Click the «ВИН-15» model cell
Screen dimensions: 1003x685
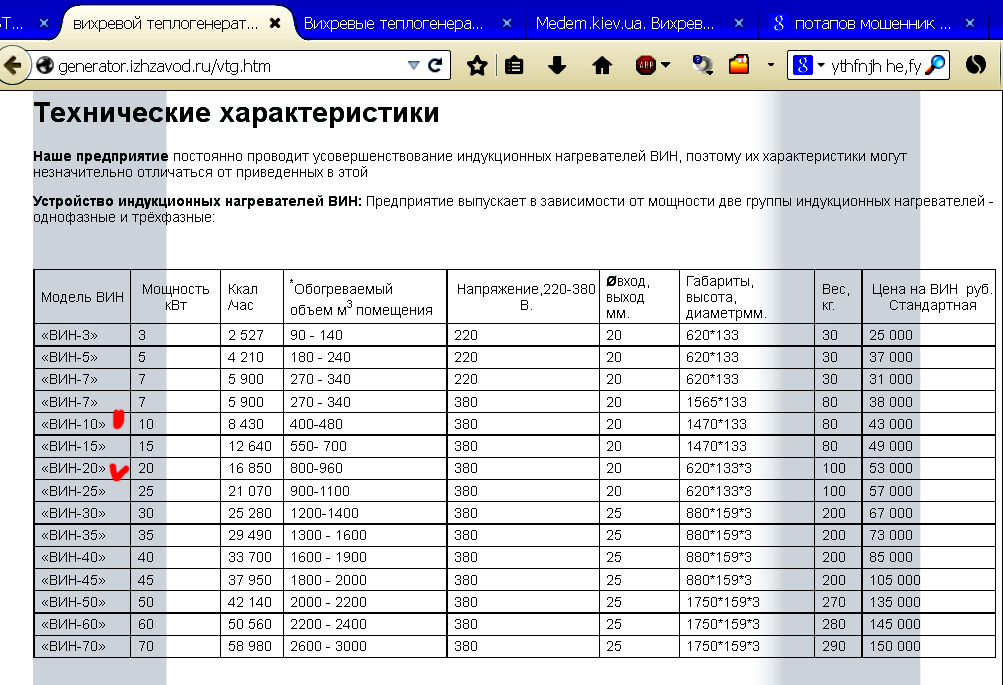coord(82,446)
